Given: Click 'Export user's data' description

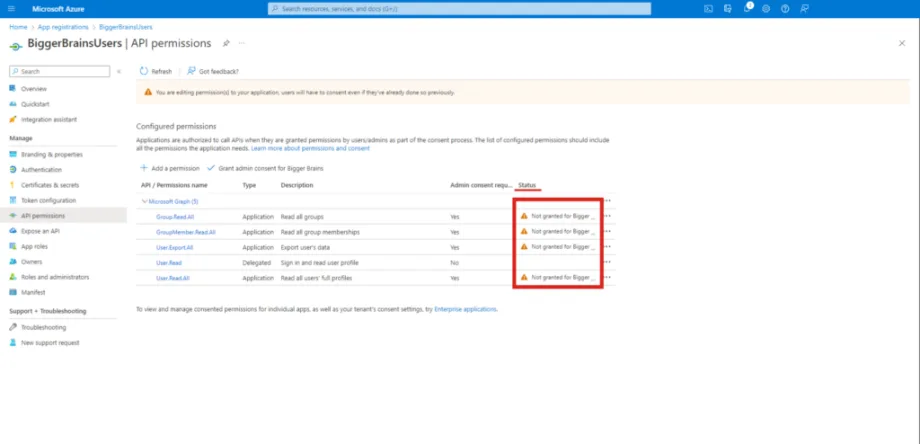Looking at the screenshot, I should pos(306,248).
